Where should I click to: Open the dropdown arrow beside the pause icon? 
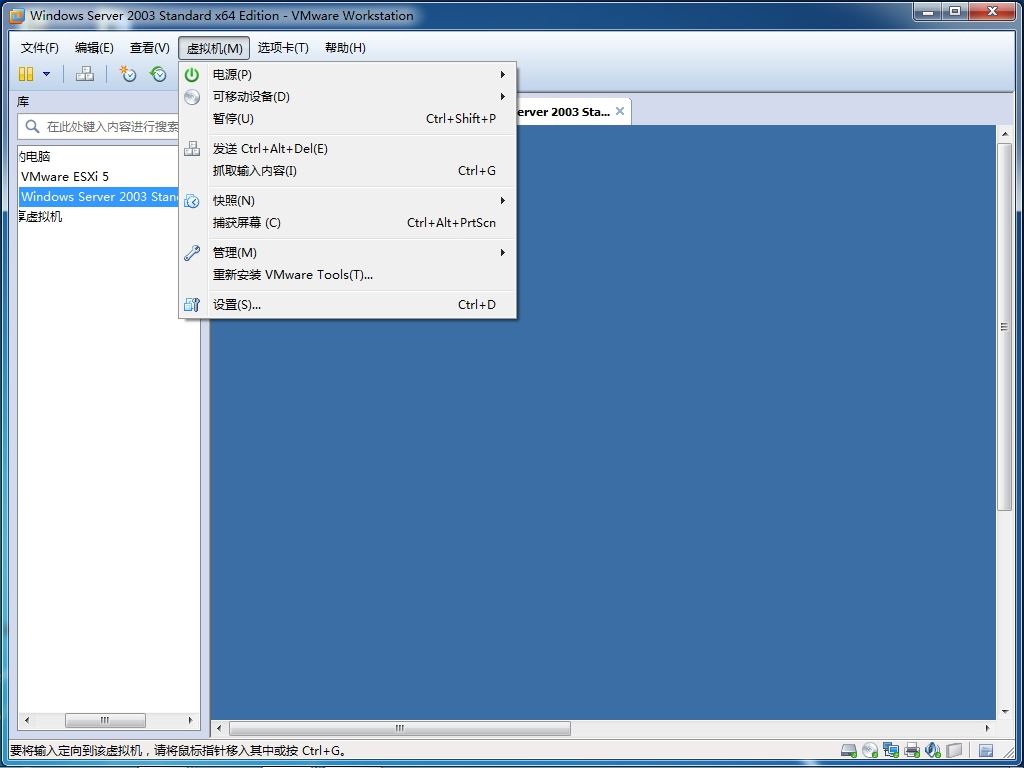coord(46,74)
